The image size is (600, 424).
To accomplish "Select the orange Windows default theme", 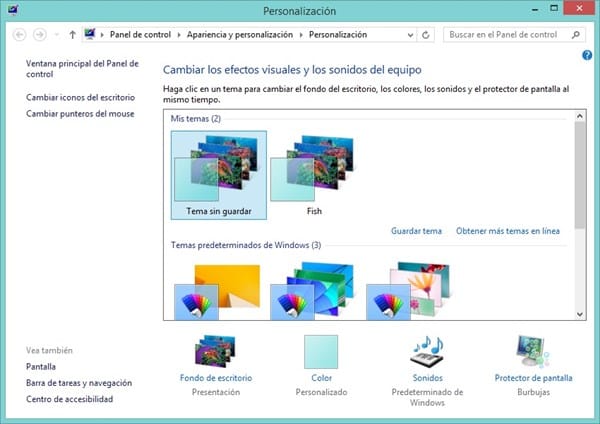I will point(217,291).
